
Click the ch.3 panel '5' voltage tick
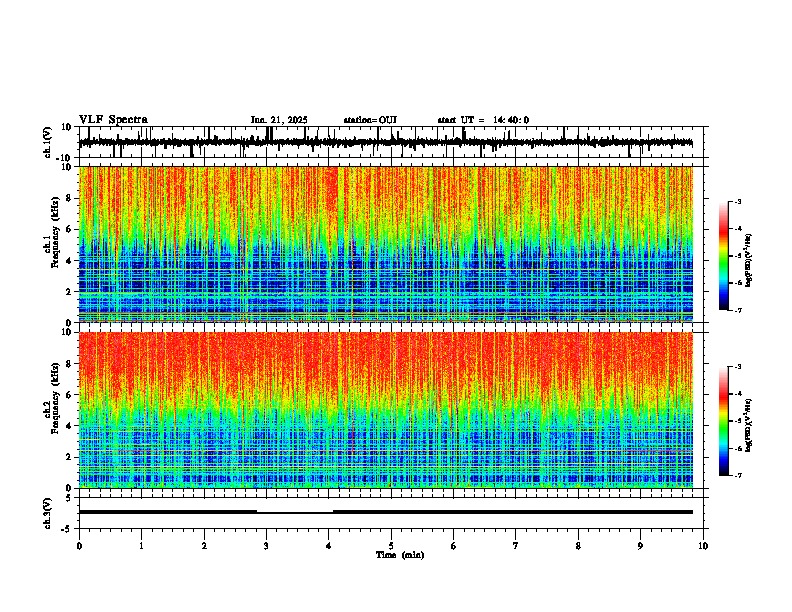point(69,498)
